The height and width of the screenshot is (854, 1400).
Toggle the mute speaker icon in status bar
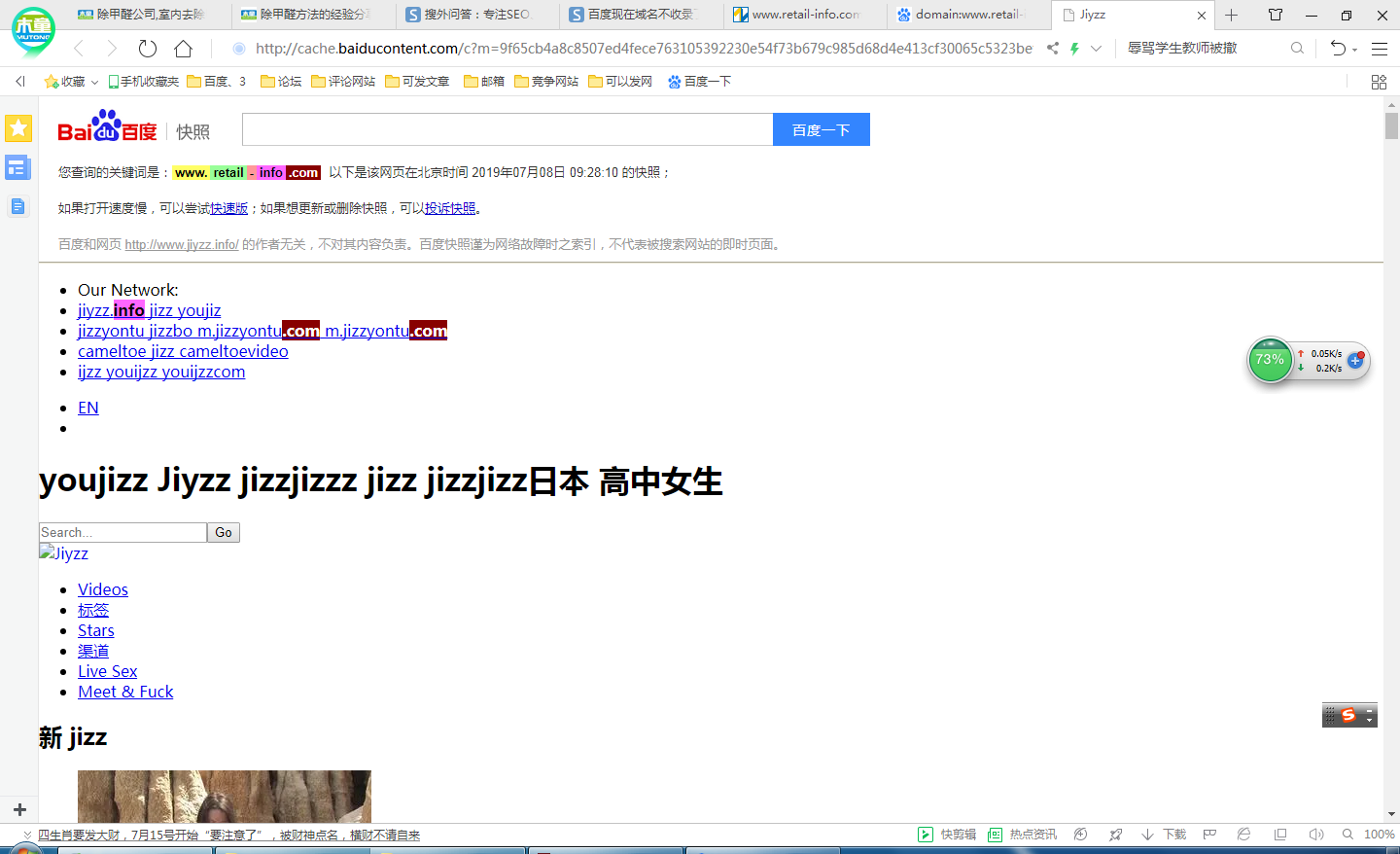(x=1316, y=835)
